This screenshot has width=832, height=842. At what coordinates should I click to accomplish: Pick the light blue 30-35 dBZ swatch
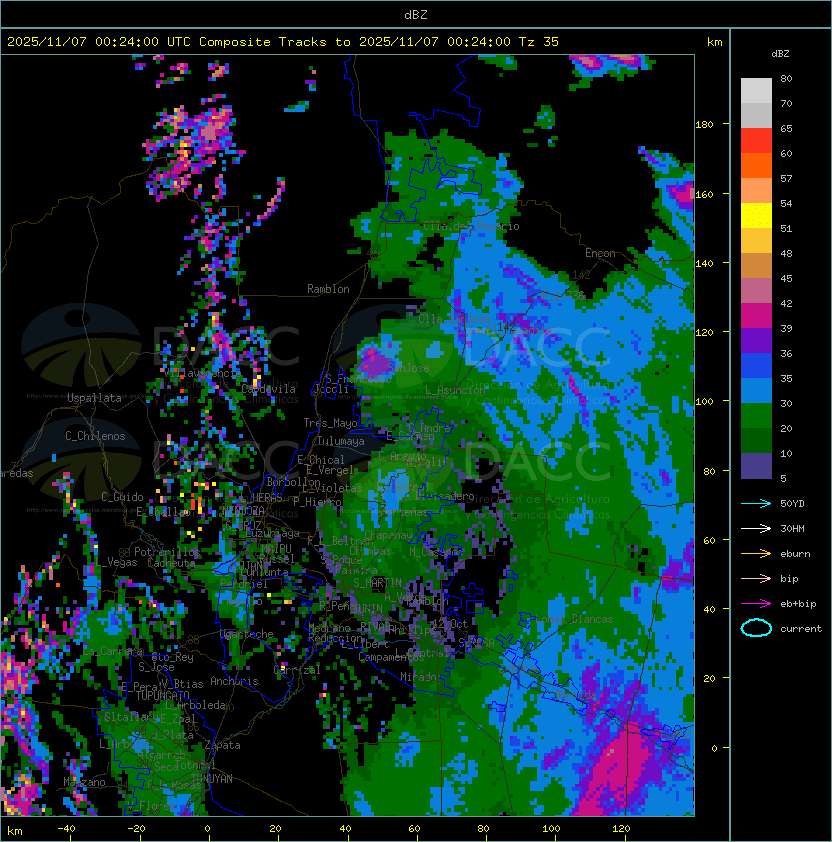pyautogui.click(x=756, y=391)
